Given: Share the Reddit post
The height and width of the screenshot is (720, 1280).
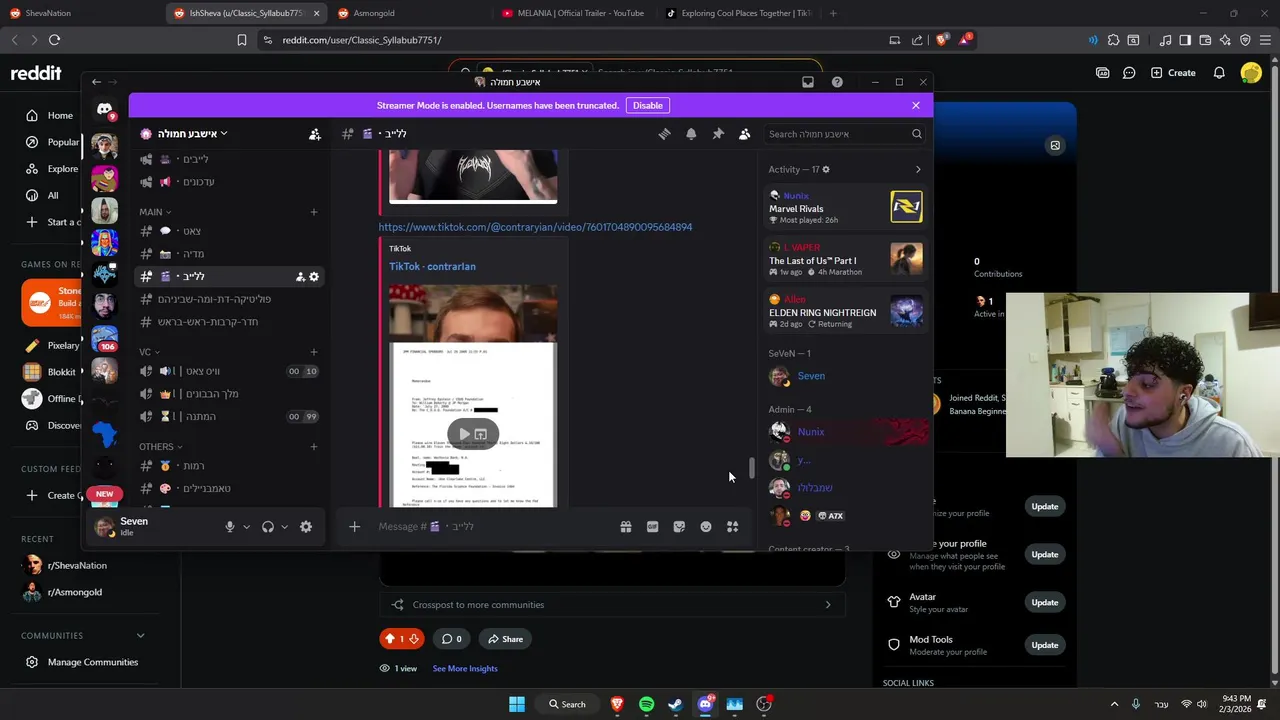Looking at the screenshot, I should click(505, 639).
